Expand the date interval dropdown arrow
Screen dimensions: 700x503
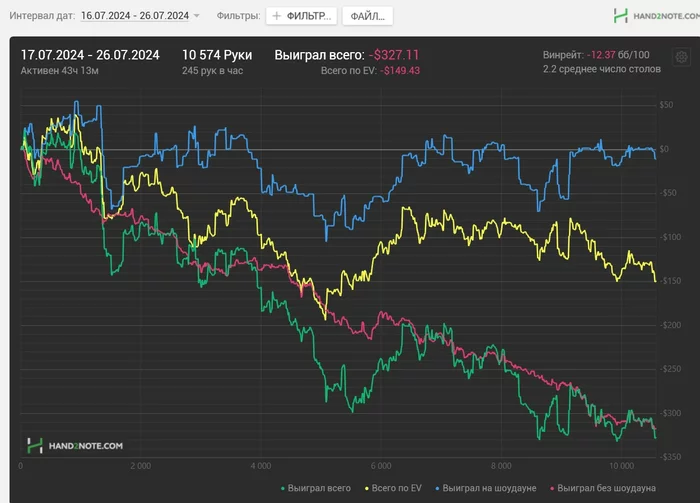click(x=197, y=16)
